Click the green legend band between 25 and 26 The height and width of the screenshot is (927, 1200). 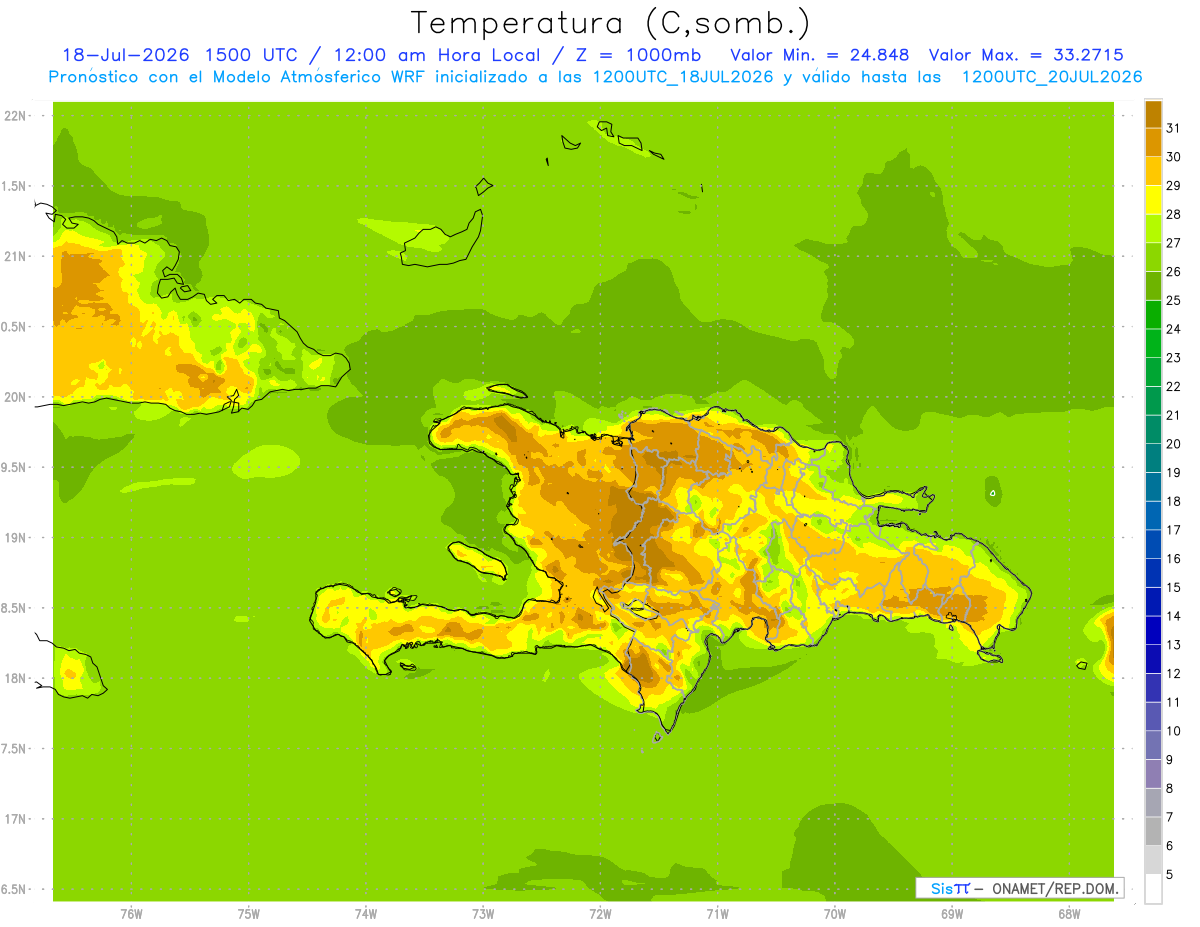(1153, 285)
